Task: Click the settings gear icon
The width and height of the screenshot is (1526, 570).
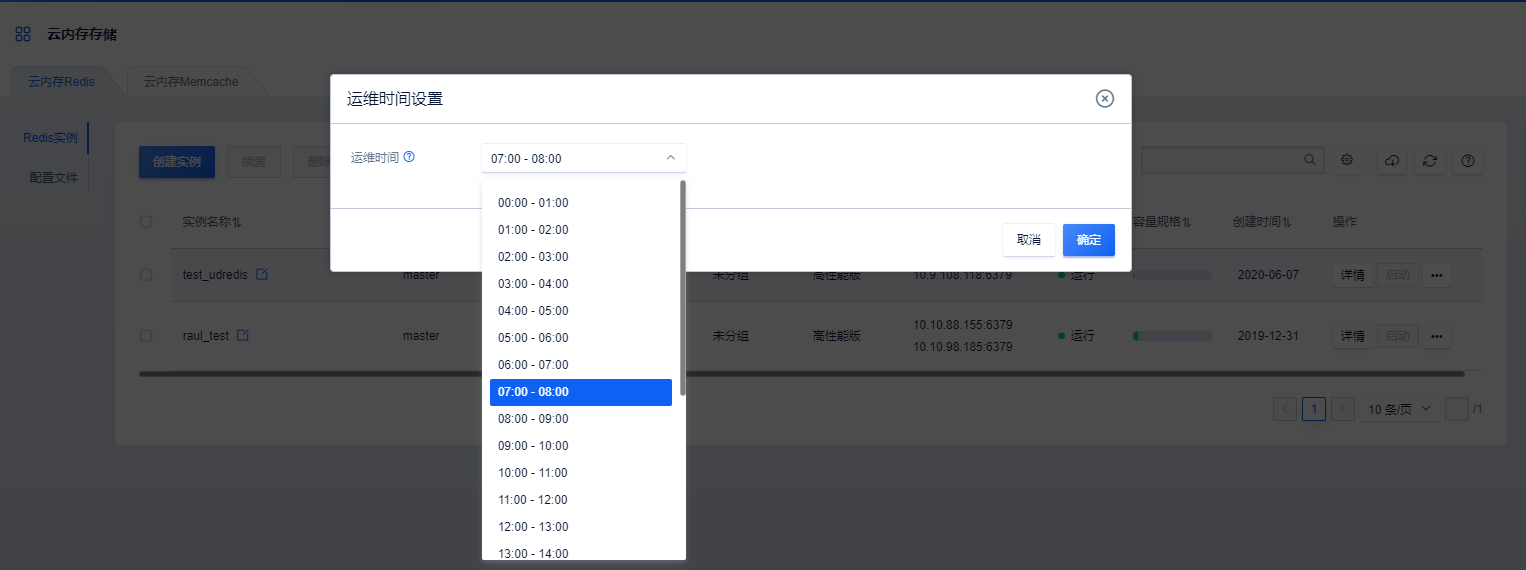Action: click(x=1347, y=160)
